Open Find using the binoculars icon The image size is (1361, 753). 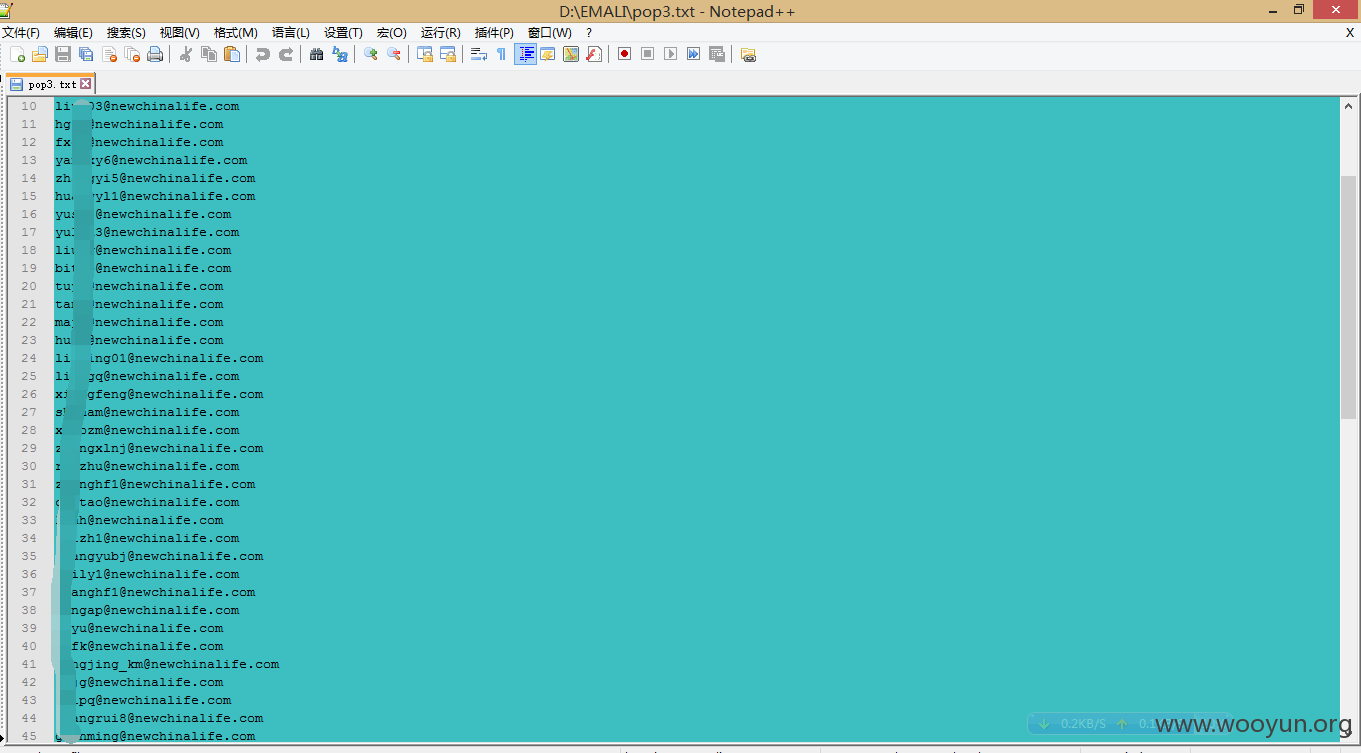tap(316, 54)
